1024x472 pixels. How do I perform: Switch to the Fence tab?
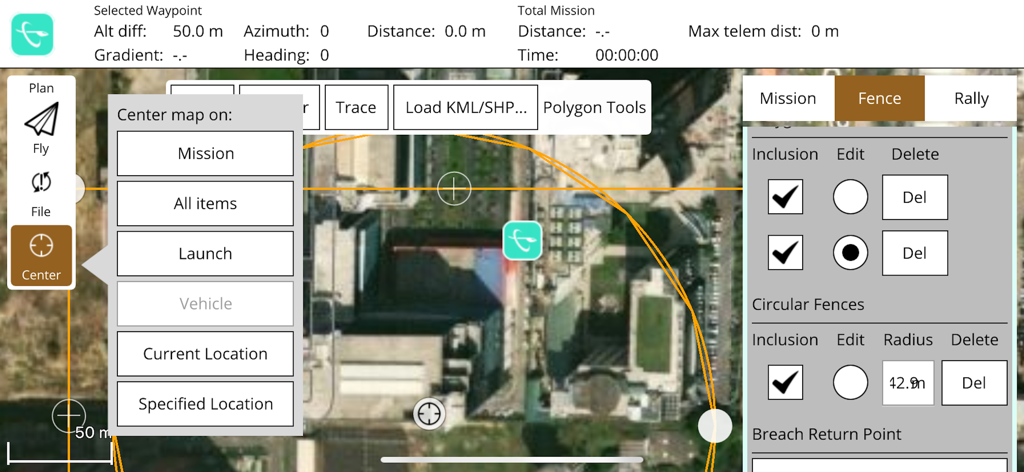point(880,99)
